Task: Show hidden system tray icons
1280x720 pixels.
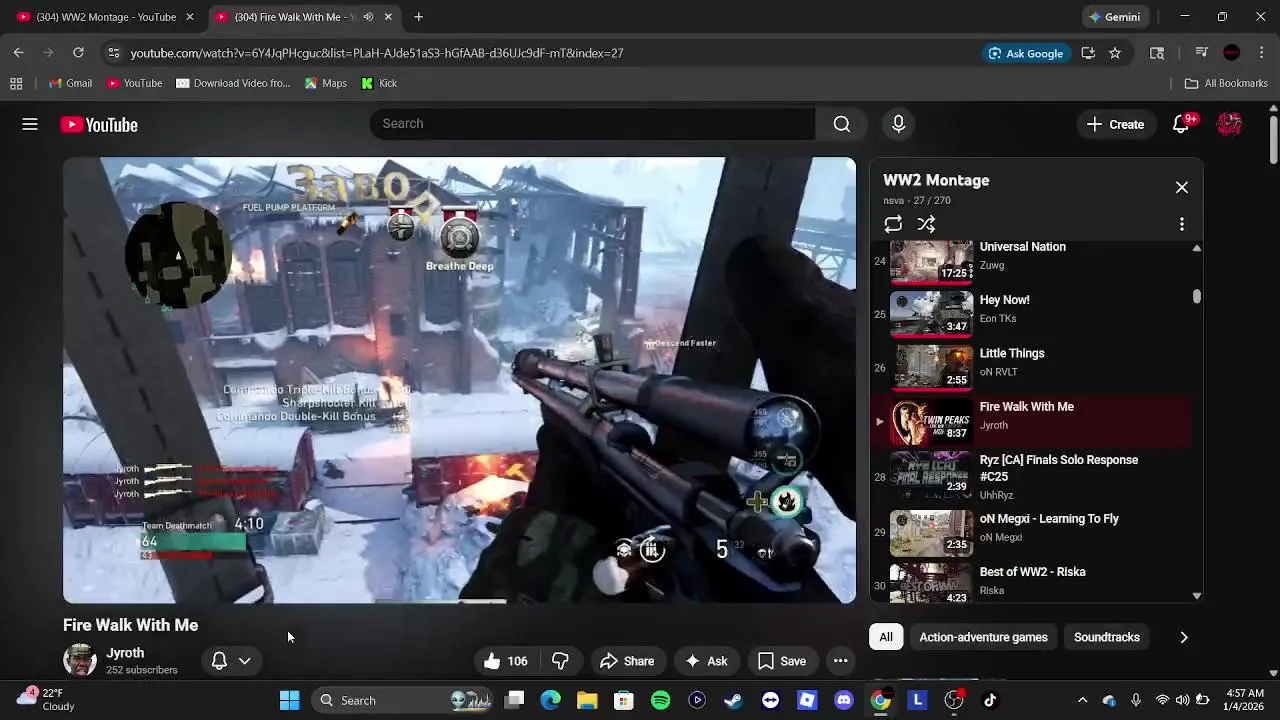Action: click(1082, 700)
